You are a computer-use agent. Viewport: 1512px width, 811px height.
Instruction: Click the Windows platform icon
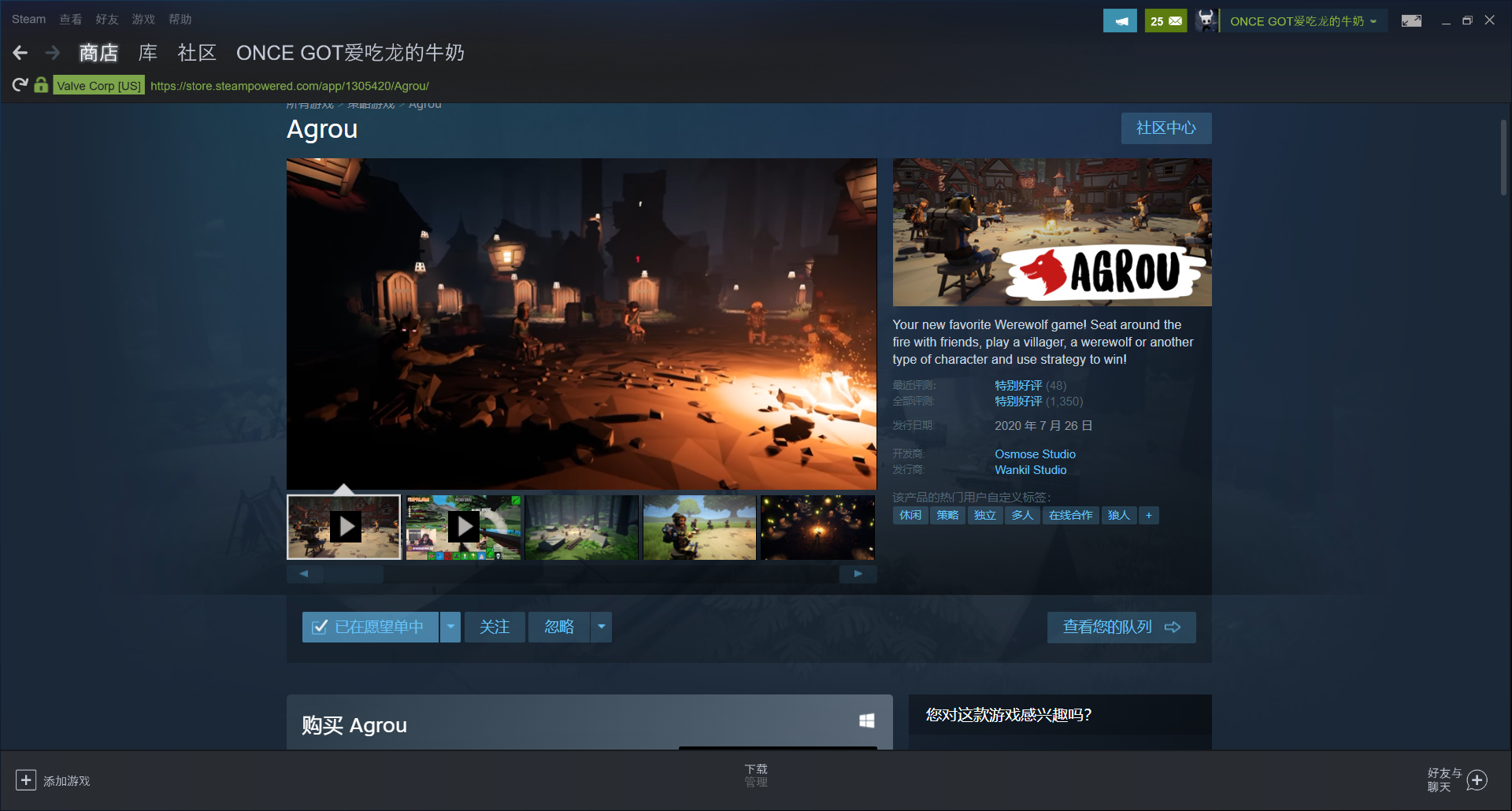point(866,720)
